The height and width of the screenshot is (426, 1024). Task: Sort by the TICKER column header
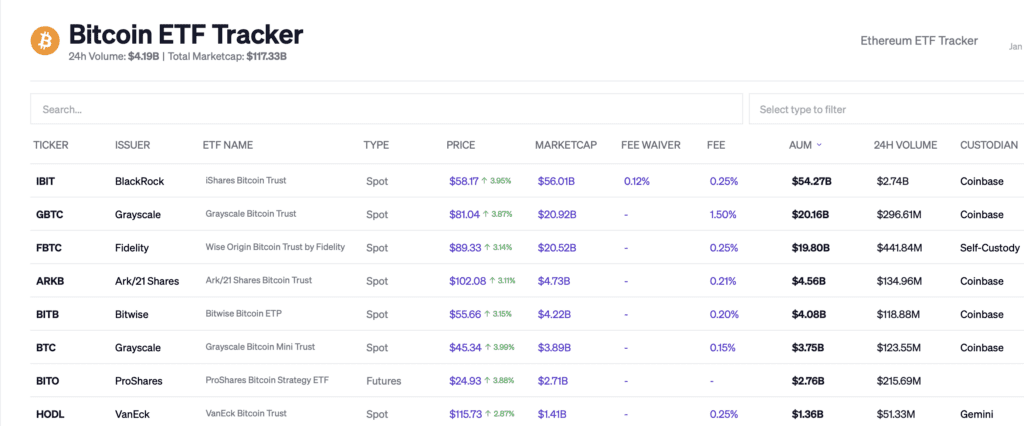coord(51,145)
